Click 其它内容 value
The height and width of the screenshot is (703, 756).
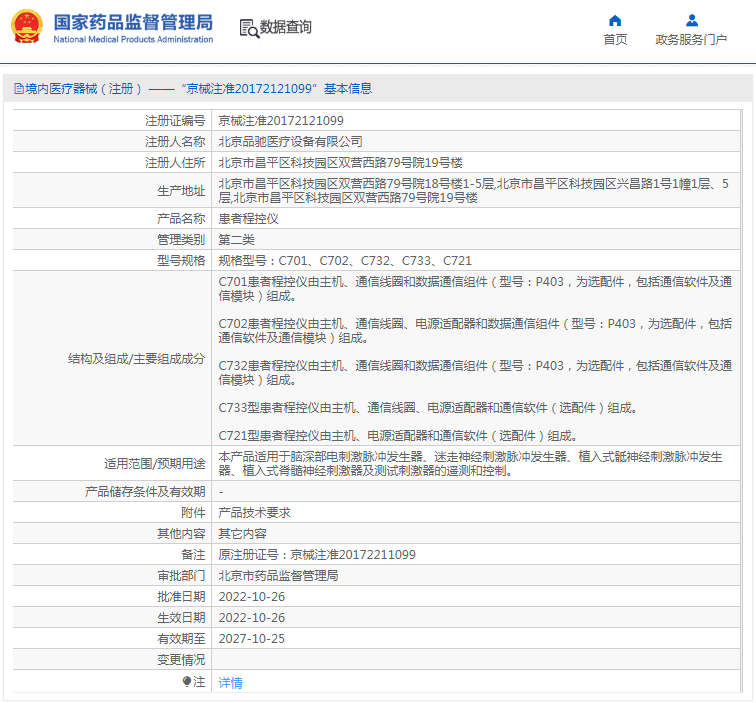coord(243,534)
